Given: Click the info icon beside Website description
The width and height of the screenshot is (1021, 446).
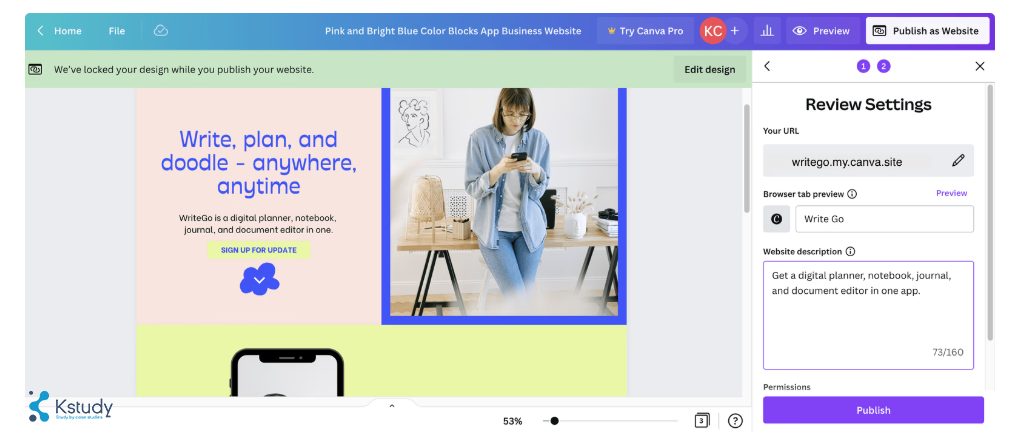Looking at the screenshot, I should (x=849, y=252).
